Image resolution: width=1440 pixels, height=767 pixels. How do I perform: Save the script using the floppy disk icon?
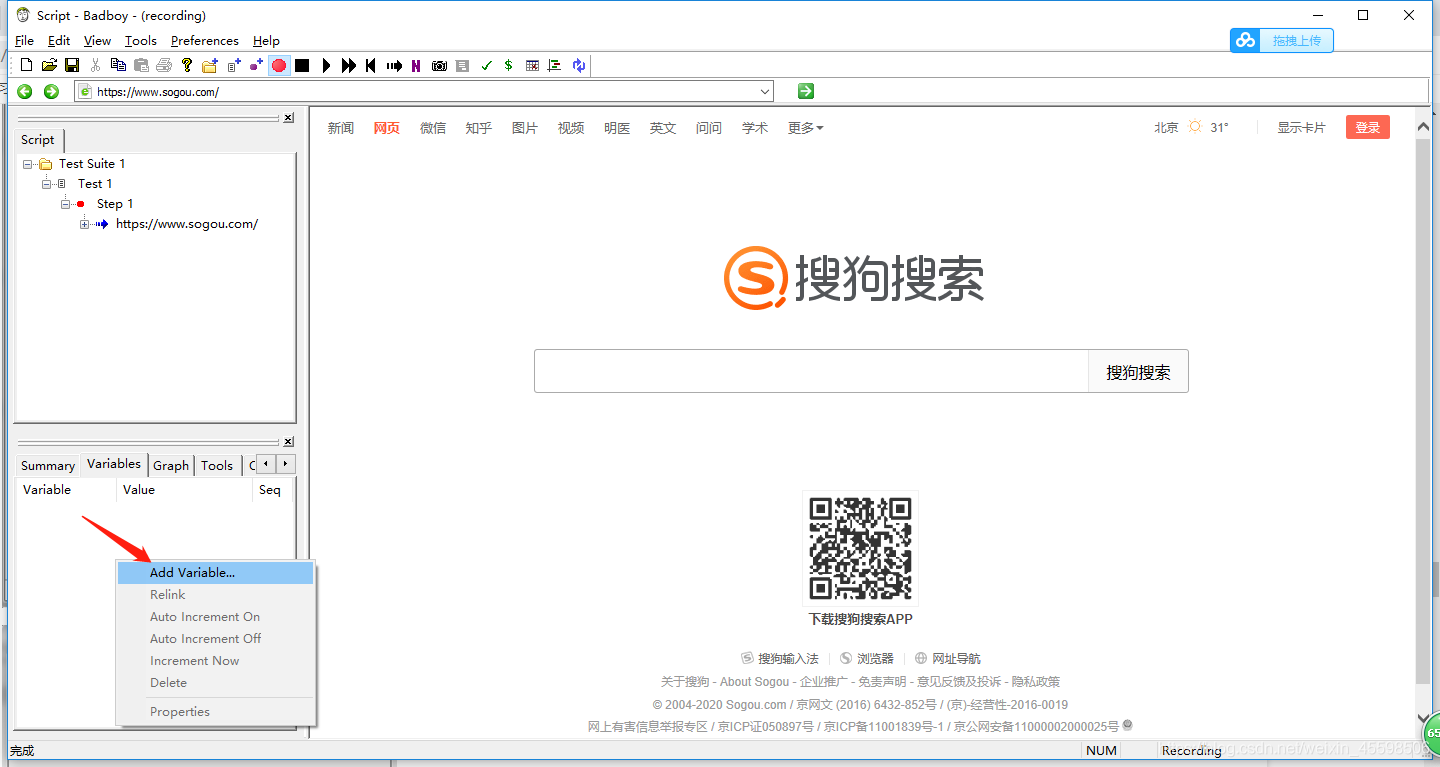72,65
